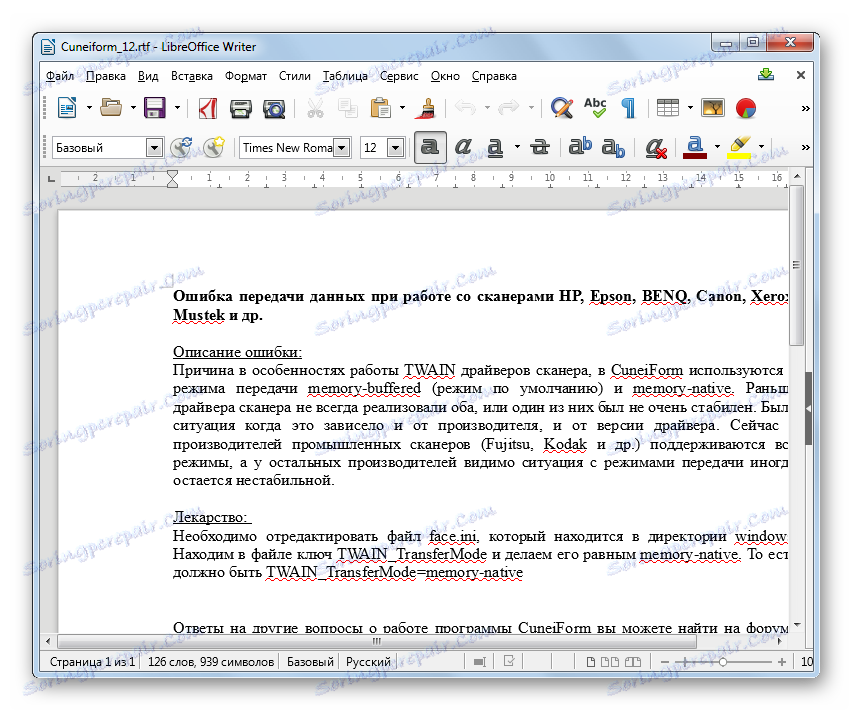The image size is (853, 711).
Task: Open the Вид menu
Action: pos(148,76)
